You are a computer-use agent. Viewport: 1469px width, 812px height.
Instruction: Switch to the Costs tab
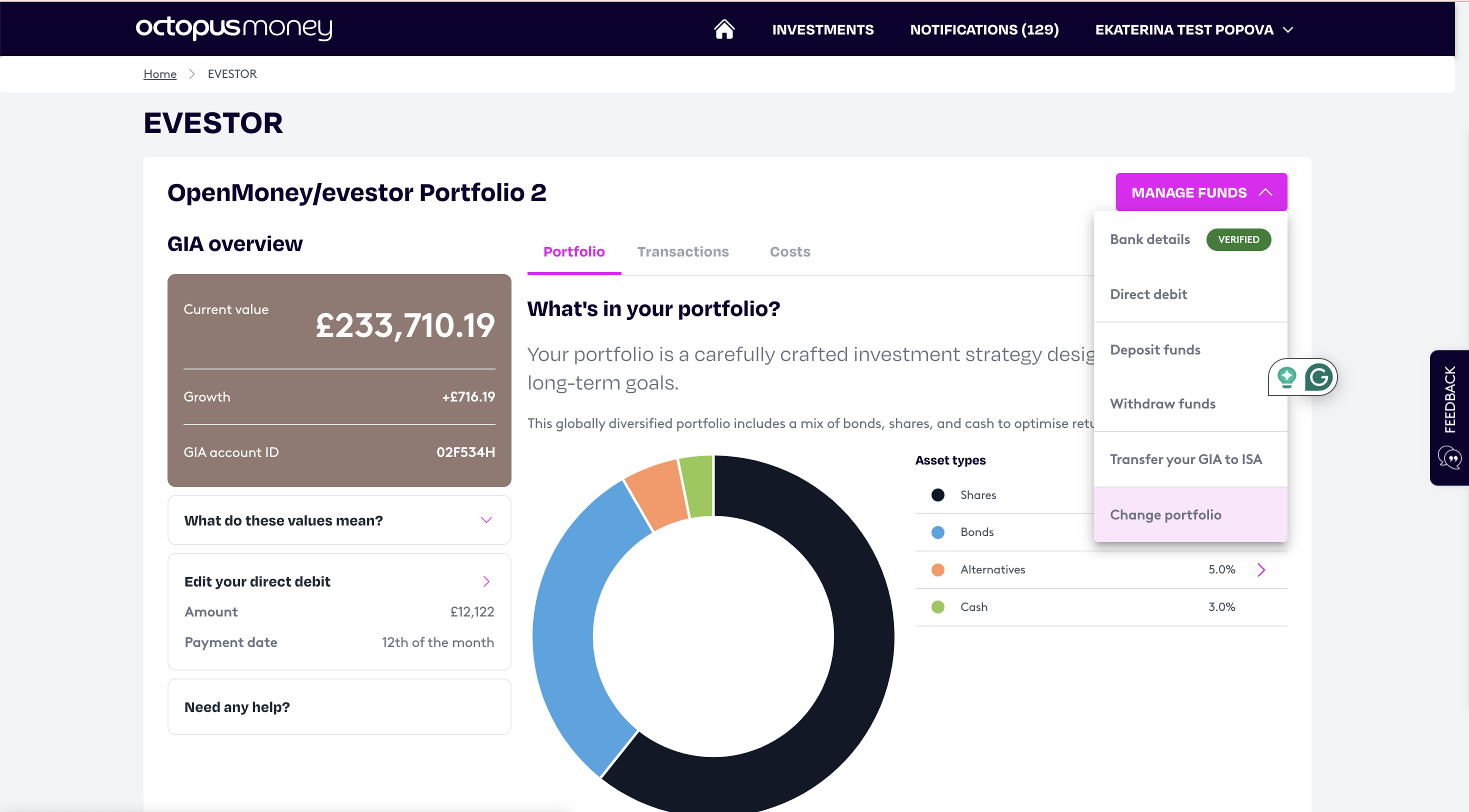790,251
